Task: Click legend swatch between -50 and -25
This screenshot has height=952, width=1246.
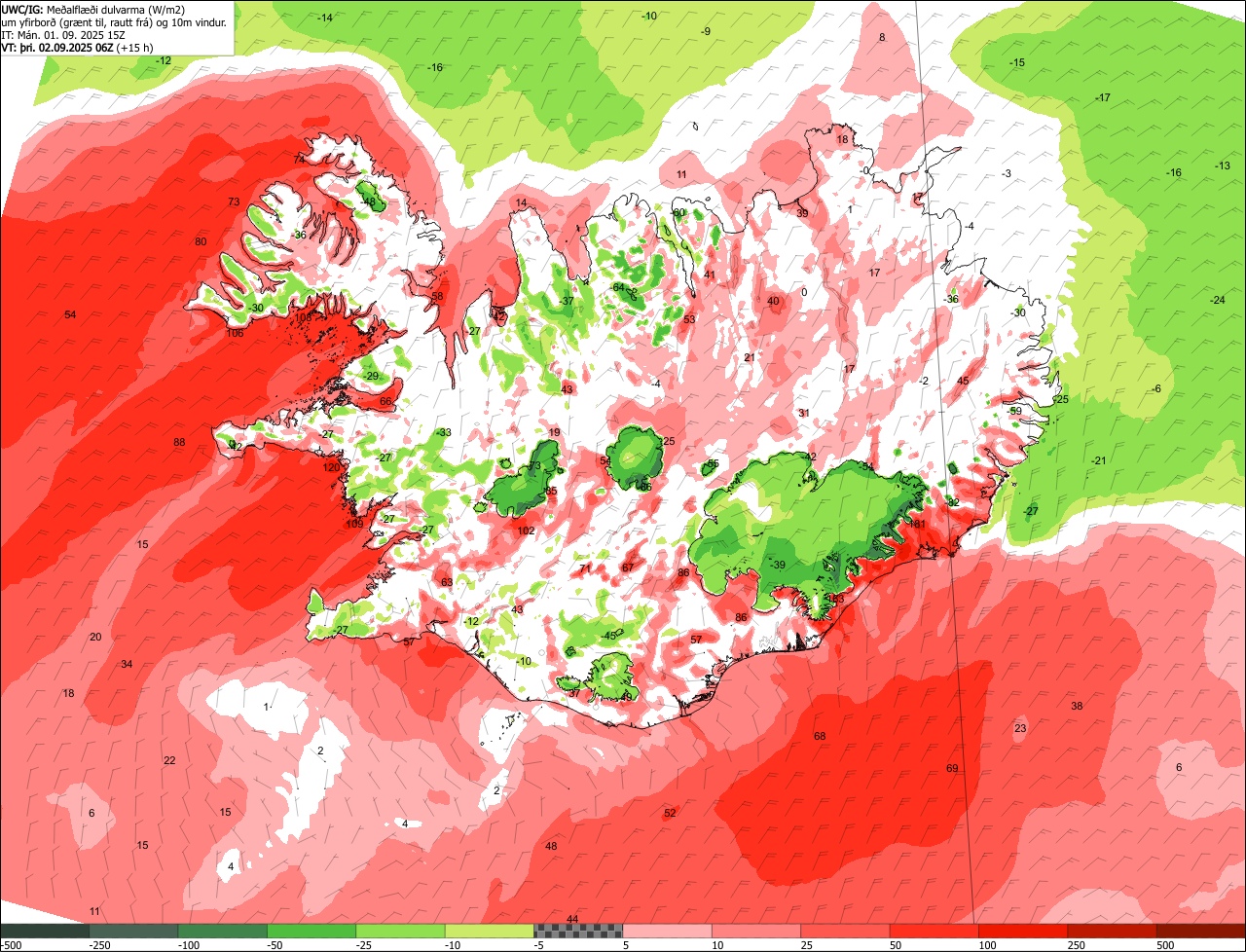Action: pos(311,931)
